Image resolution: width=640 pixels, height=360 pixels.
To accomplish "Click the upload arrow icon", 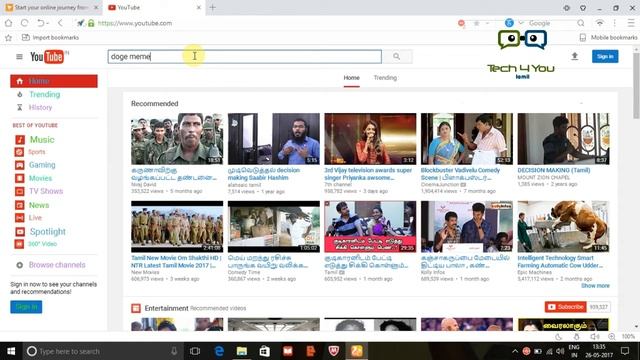I will (574, 56).
